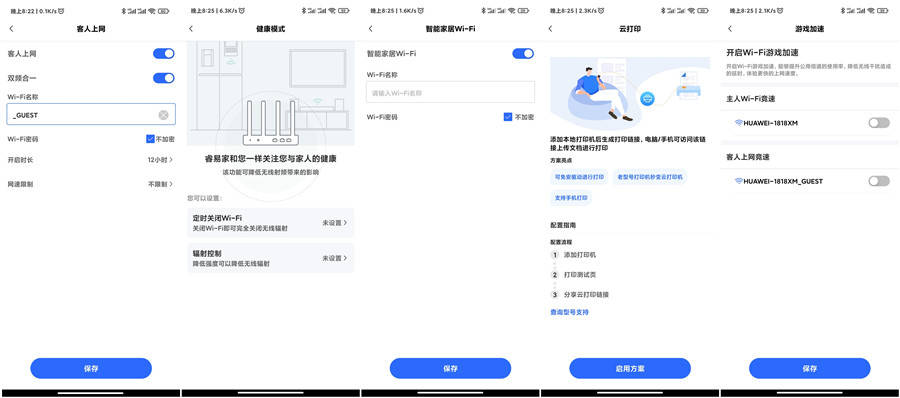This screenshot has width=900, height=398.
Task: Tap the back arrow on 客人上网 screen
Action: (x=11, y=29)
